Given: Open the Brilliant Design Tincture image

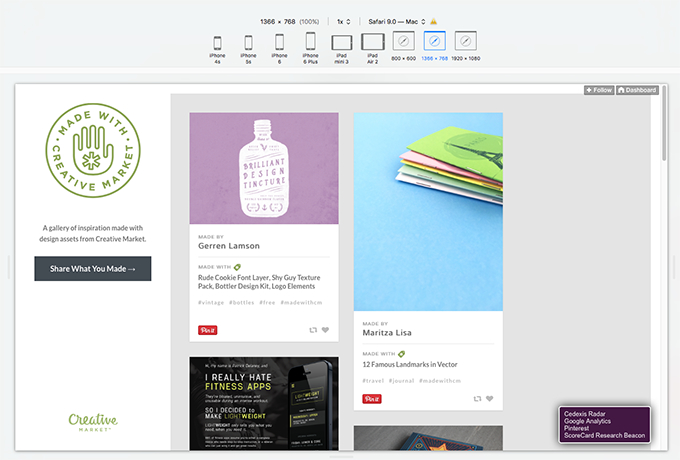Looking at the screenshot, I should coord(264,168).
